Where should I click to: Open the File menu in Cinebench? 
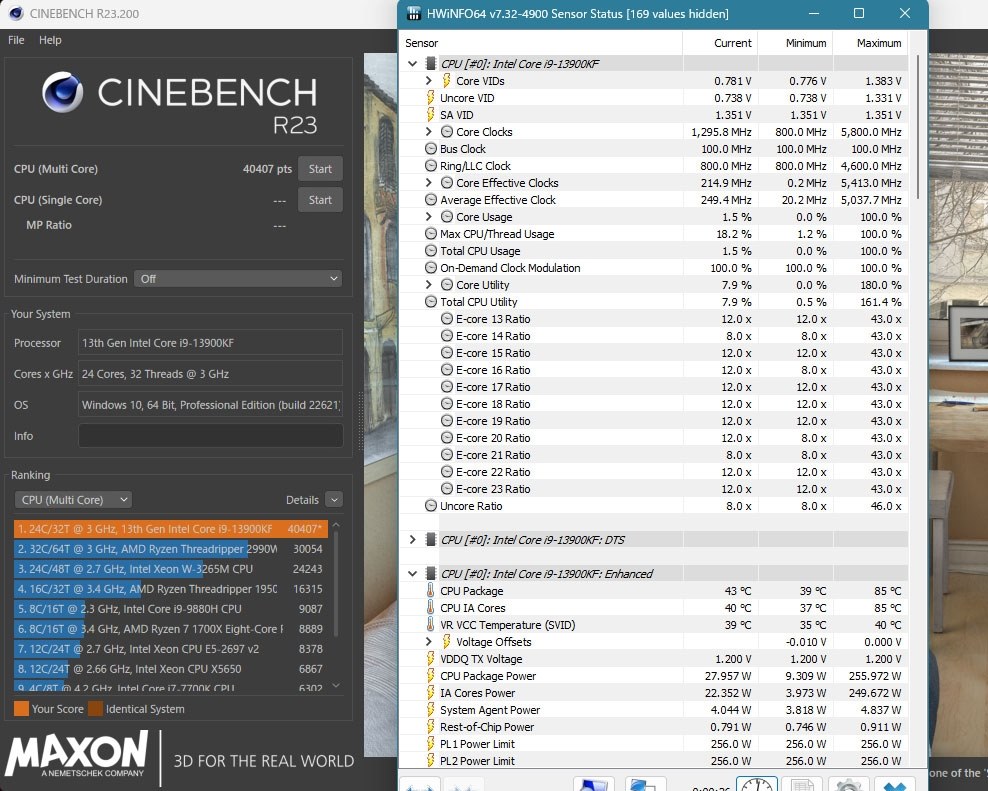pyautogui.click(x=15, y=40)
